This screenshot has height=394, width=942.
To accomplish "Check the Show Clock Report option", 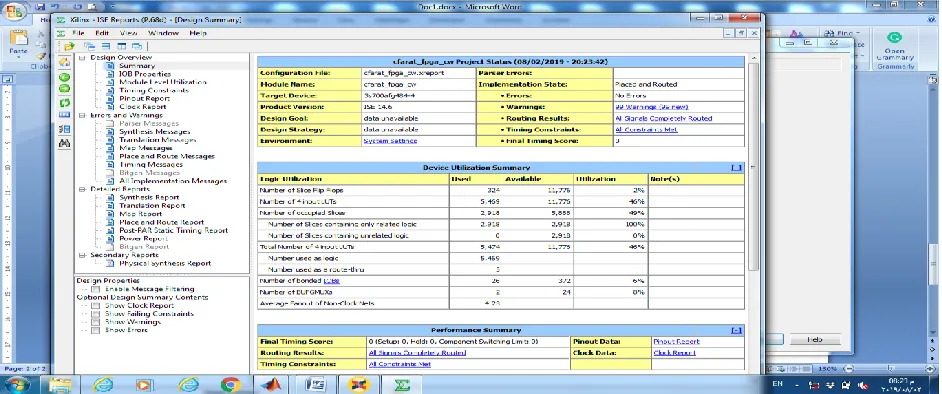I will tap(96, 306).
